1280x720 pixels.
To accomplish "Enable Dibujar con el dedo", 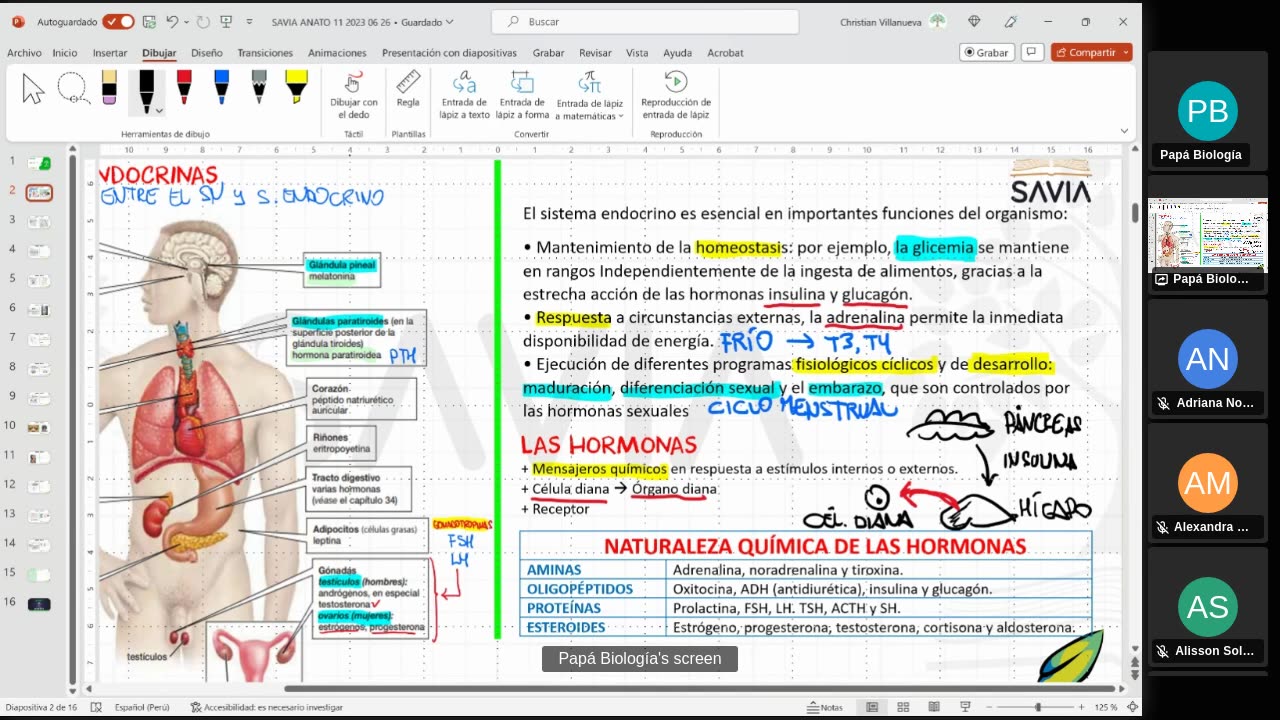I will (354, 96).
